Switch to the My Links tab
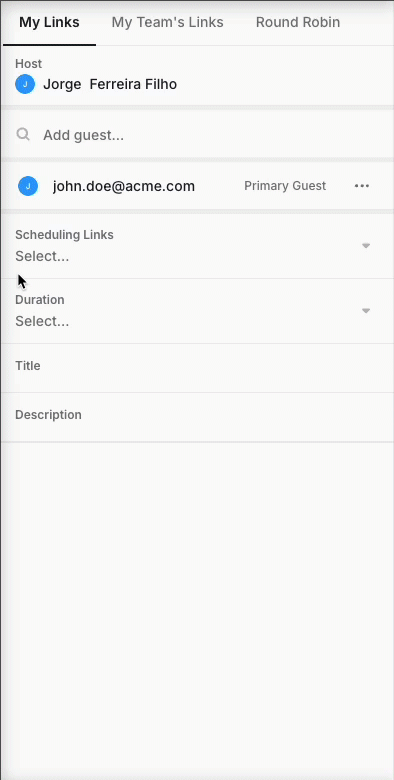This screenshot has height=780, width=394. point(49,22)
